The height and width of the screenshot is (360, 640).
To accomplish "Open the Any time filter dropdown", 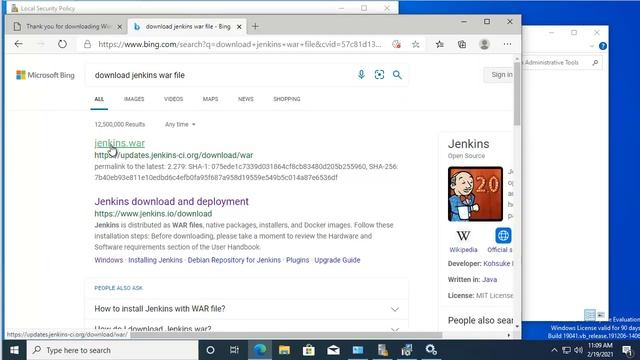I will [180, 124].
